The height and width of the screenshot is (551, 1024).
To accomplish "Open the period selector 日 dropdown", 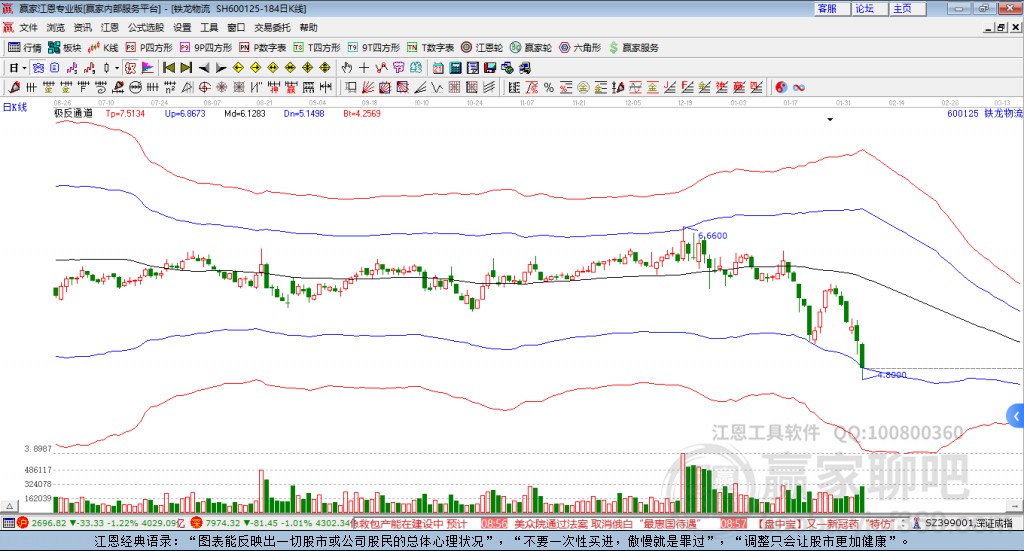I will pyautogui.click(x=14, y=68).
